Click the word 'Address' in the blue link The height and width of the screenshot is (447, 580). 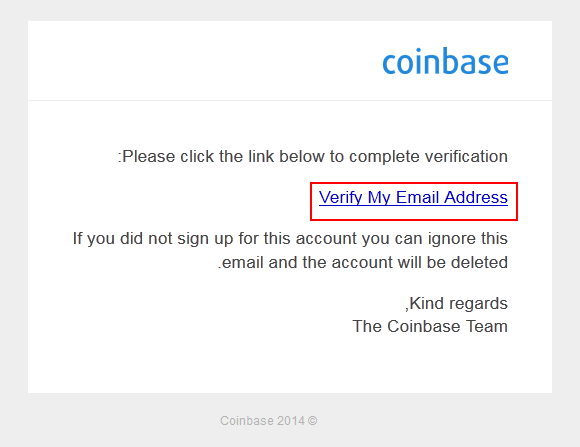tap(476, 197)
